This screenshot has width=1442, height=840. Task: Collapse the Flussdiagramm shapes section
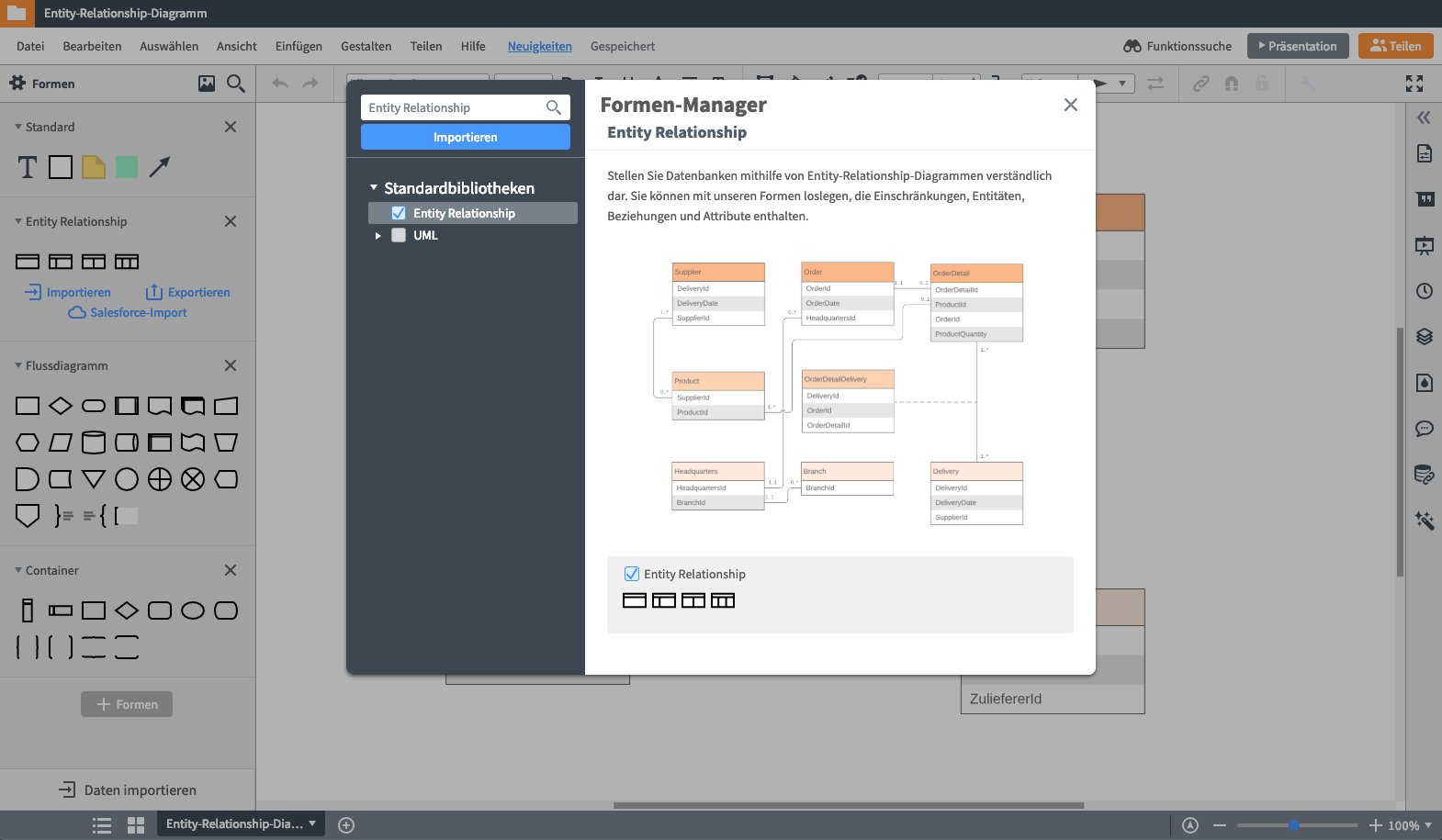coord(18,365)
